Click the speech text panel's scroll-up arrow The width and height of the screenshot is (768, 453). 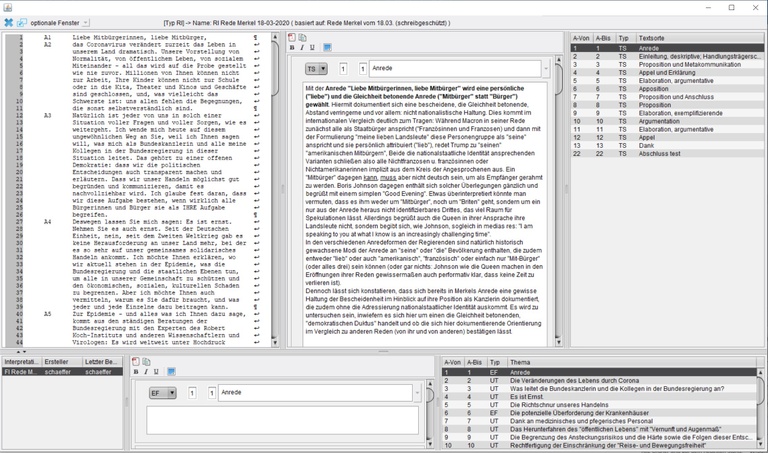(275, 37)
